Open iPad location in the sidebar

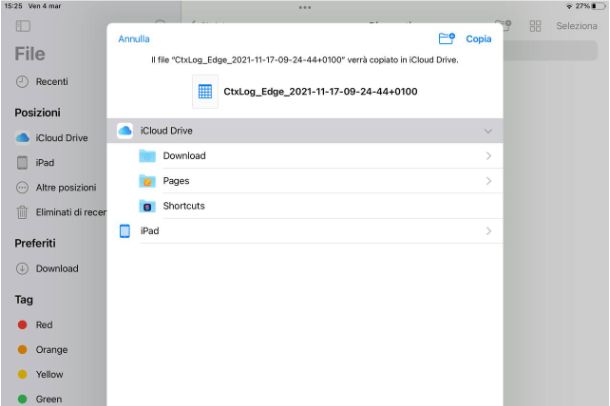(x=45, y=163)
